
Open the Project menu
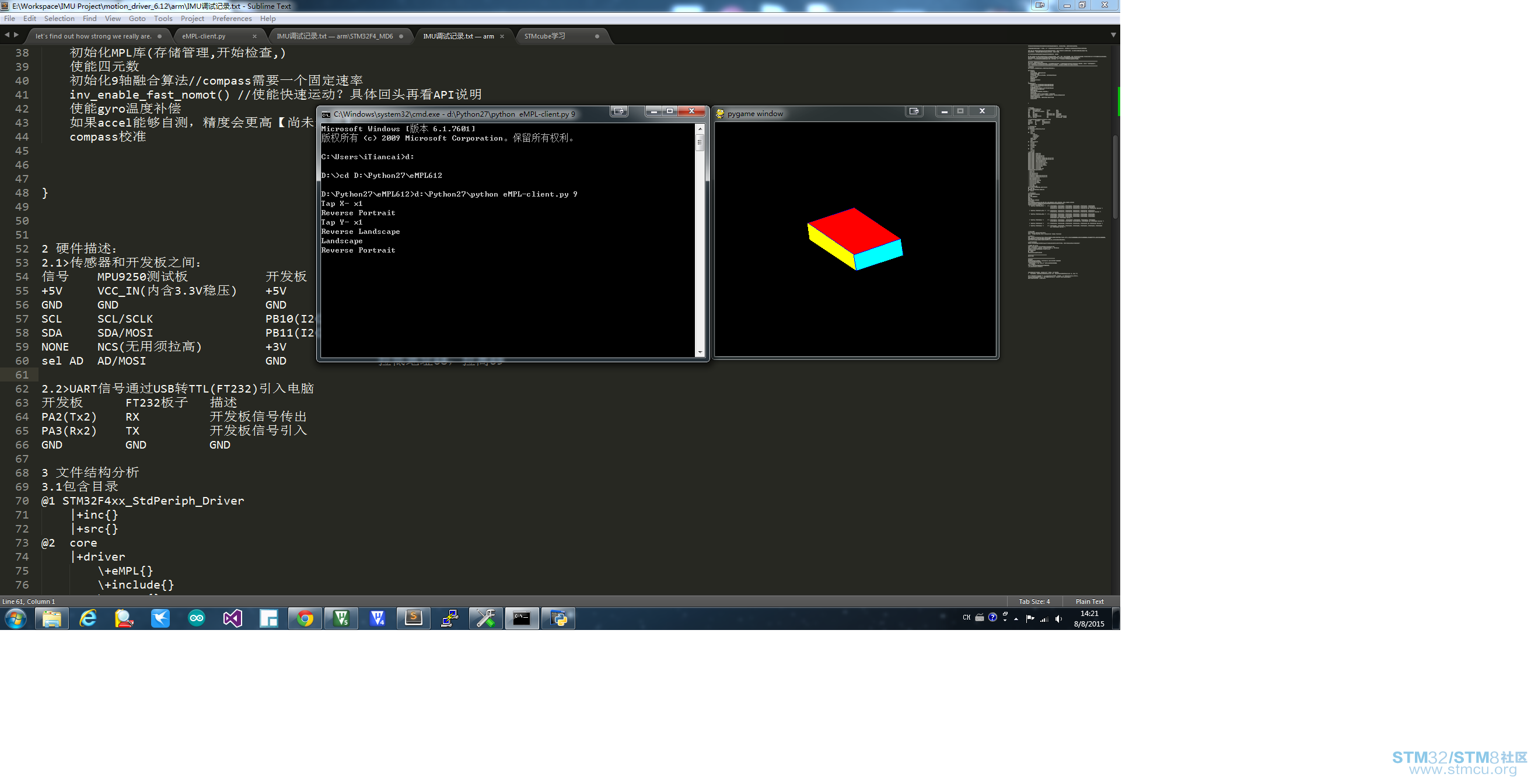coord(193,19)
